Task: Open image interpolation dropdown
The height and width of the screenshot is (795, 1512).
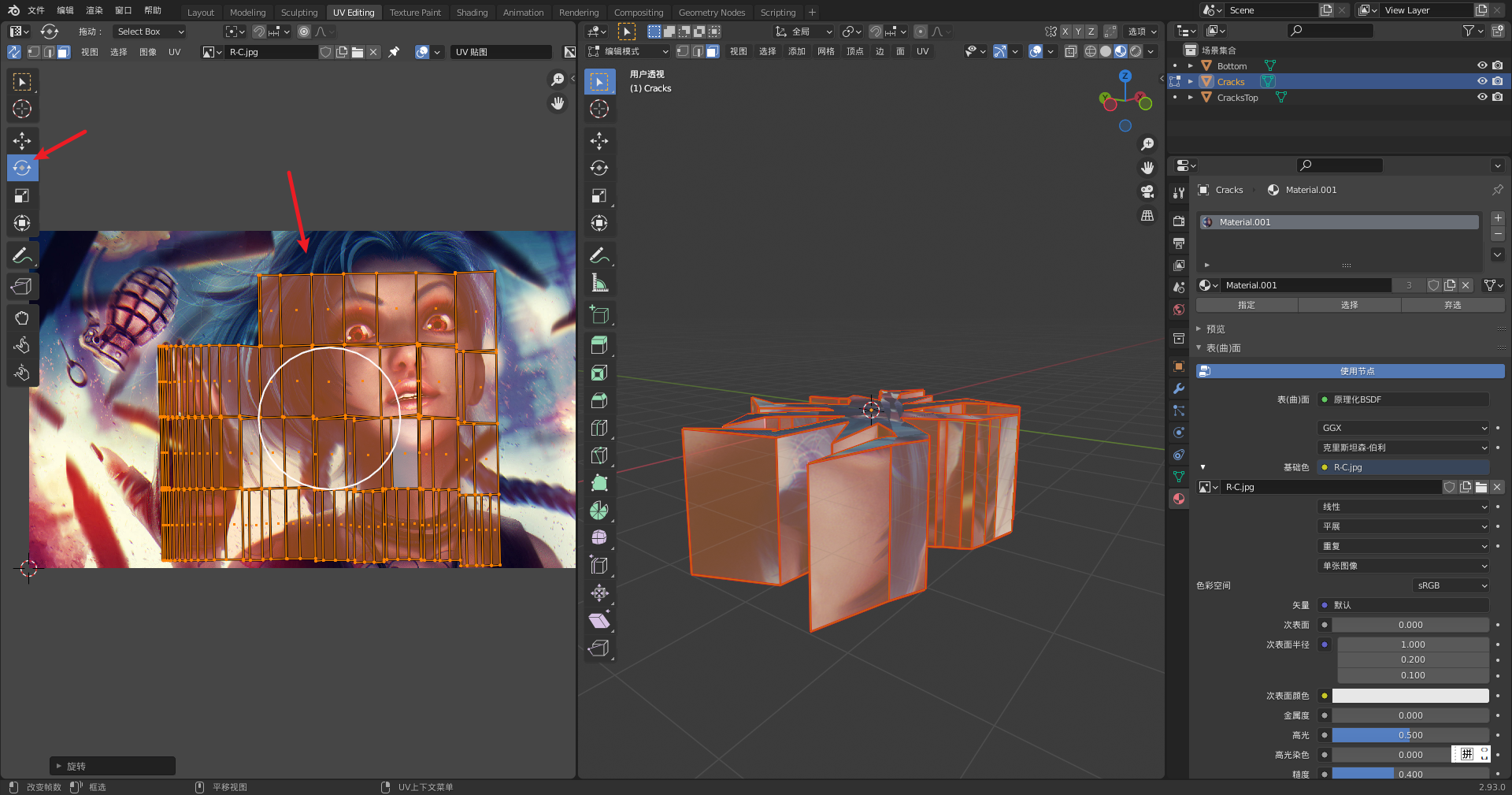Action: coord(1403,507)
